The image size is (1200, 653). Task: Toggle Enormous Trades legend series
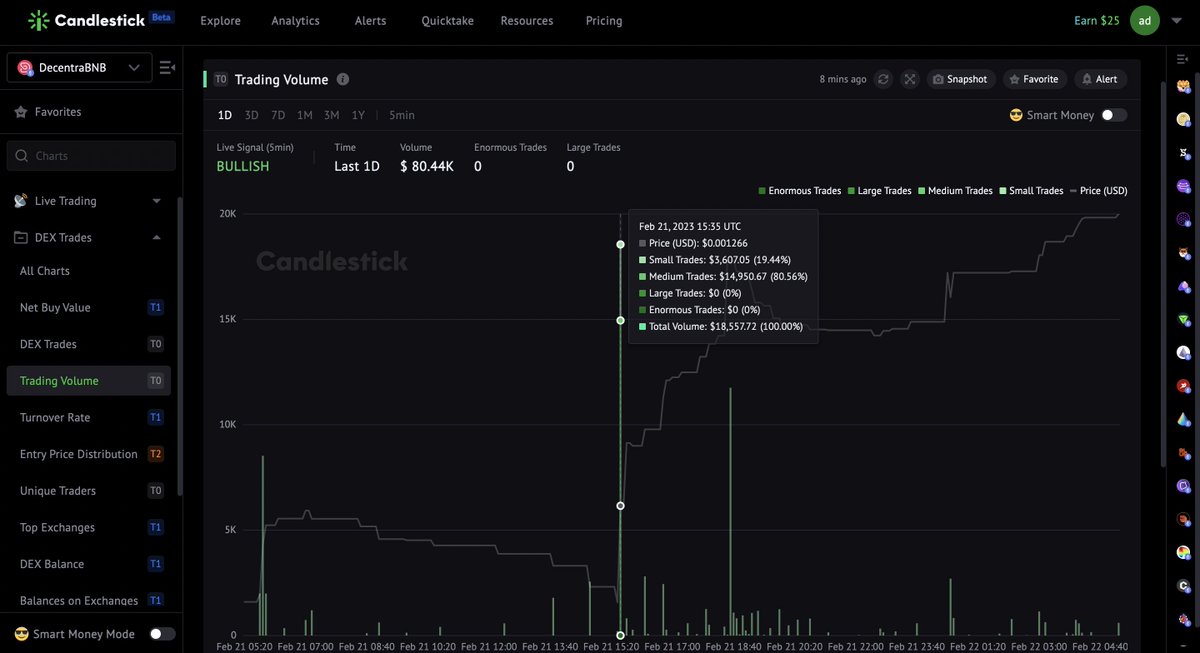(800, 190)
